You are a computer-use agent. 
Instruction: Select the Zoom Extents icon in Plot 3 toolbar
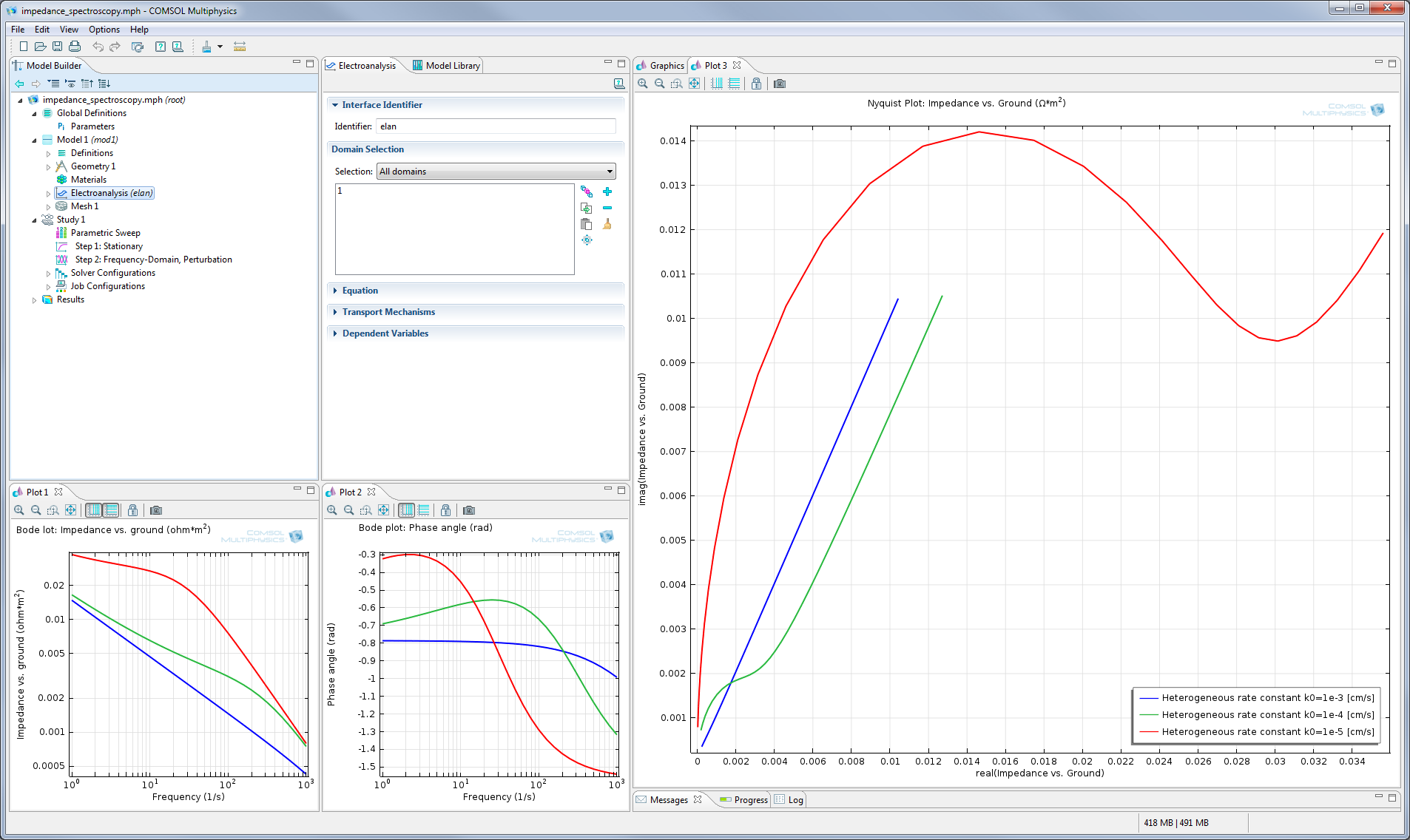(694, 84)
